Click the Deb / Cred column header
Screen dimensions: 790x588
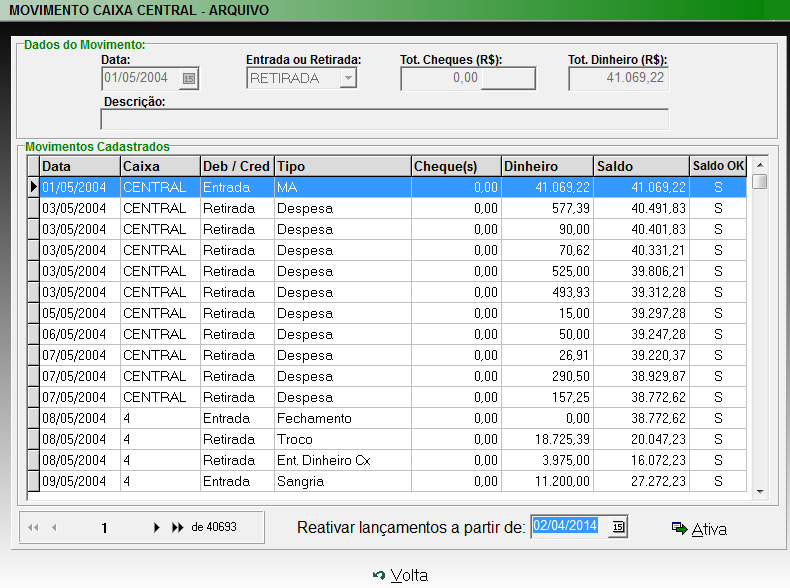pos(237,166)
